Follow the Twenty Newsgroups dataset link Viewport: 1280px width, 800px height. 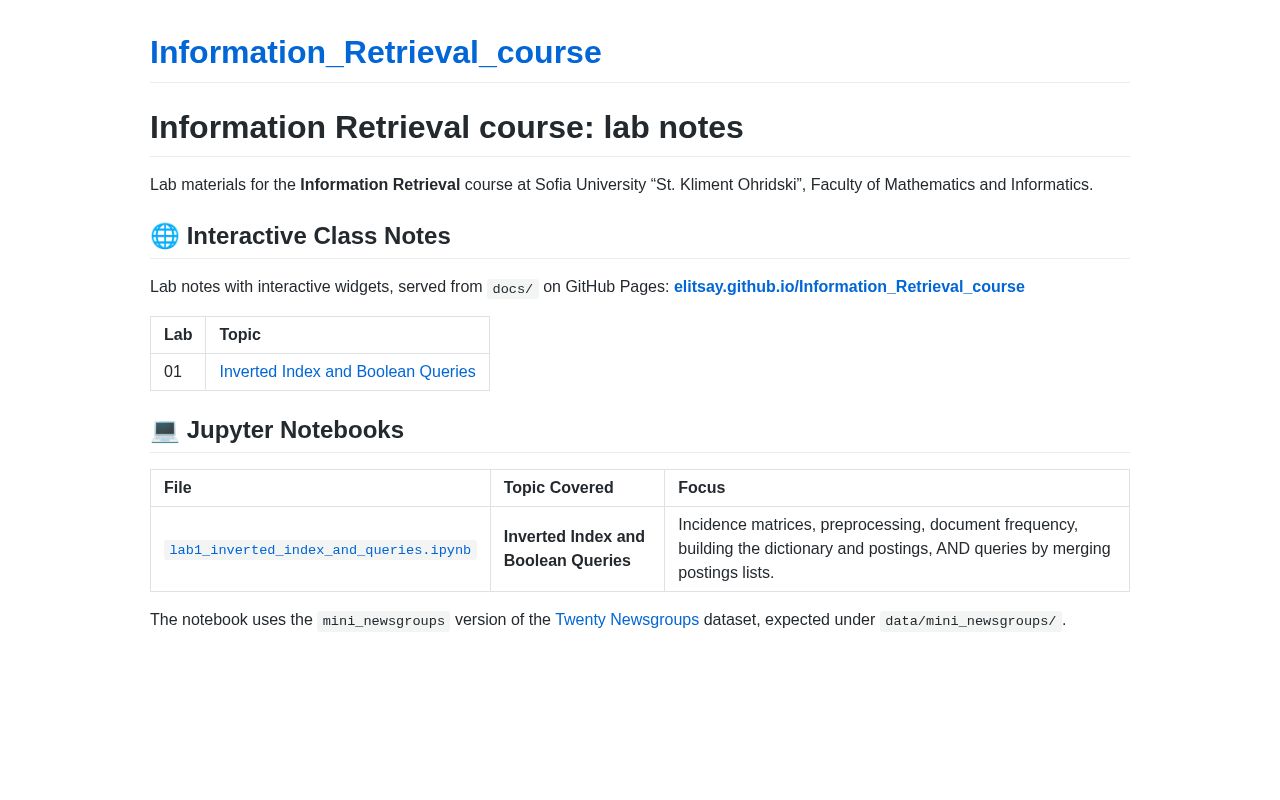click(627, 620)
